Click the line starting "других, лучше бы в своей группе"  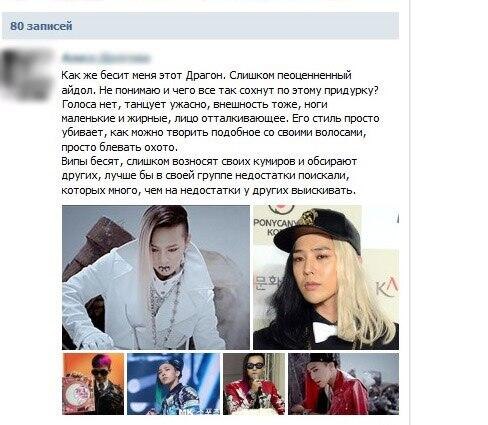[x=205, y=176]
